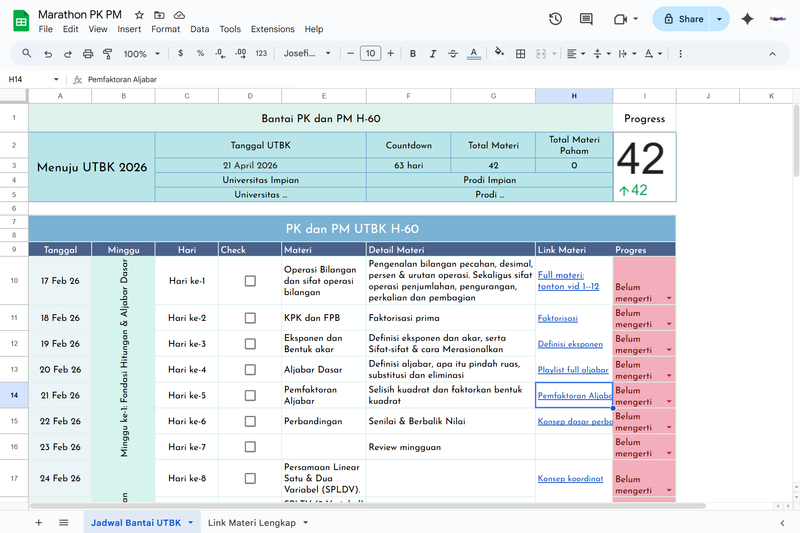Toggle the Hari ke-6 checkbox
The width and height of the screenshot is (800, 533).
[250, 422]
